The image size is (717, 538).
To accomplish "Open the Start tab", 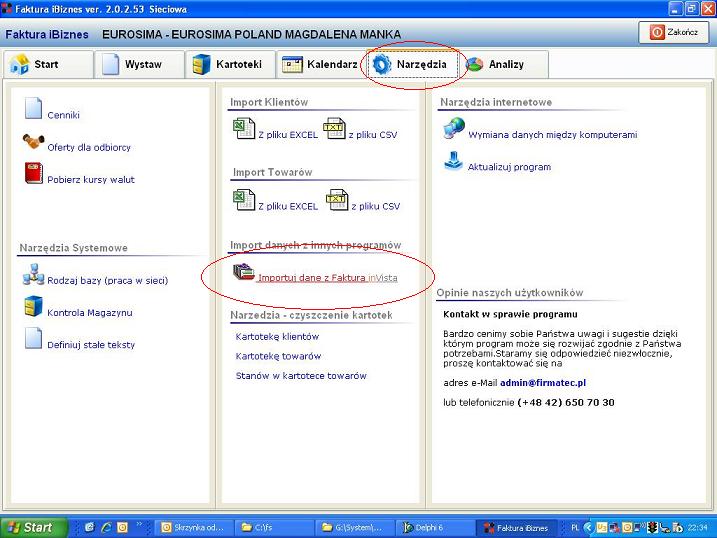I will 48,64.
